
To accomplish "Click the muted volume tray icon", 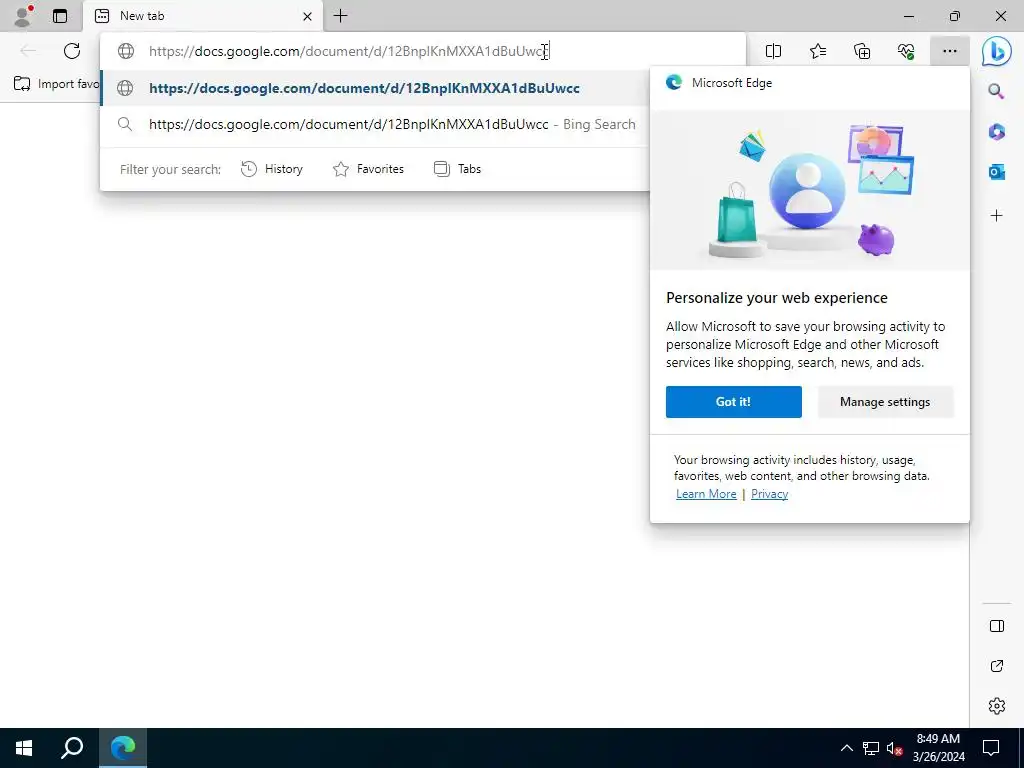I will 894,748.
